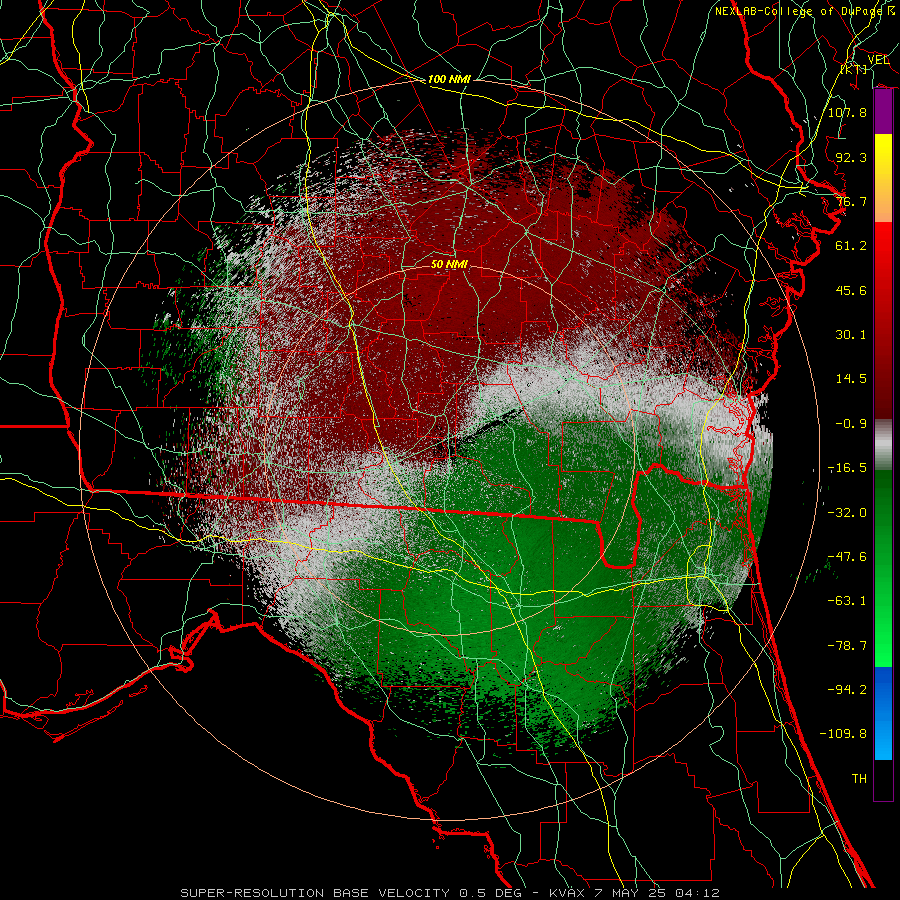
Task: Click the 50 NMI range ring label
Action: coord(449,264)
